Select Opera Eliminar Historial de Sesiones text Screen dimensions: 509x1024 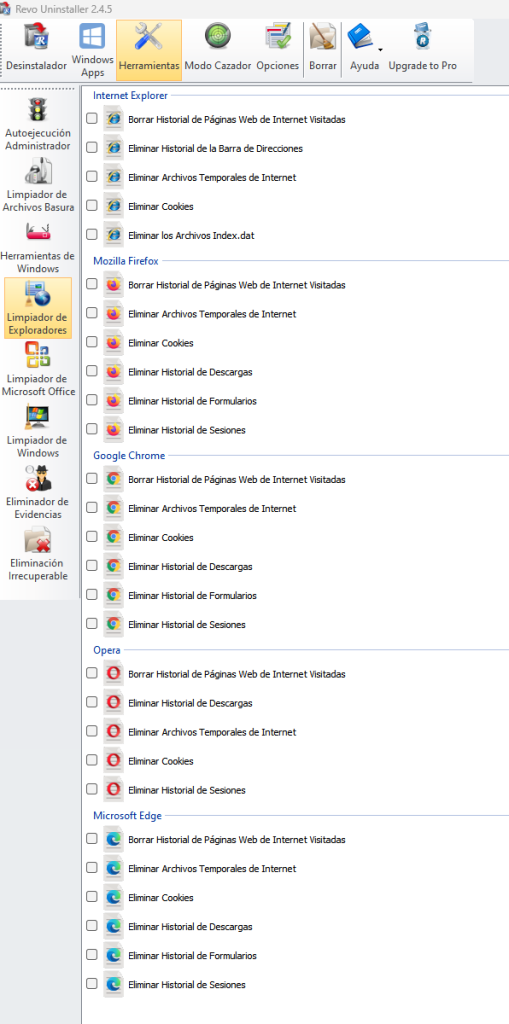coord(187,790)
